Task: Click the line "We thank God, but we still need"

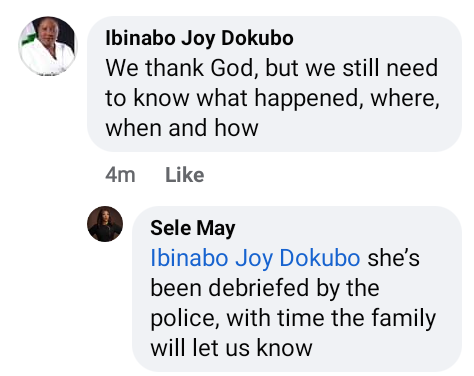Action: pos(272,68)
